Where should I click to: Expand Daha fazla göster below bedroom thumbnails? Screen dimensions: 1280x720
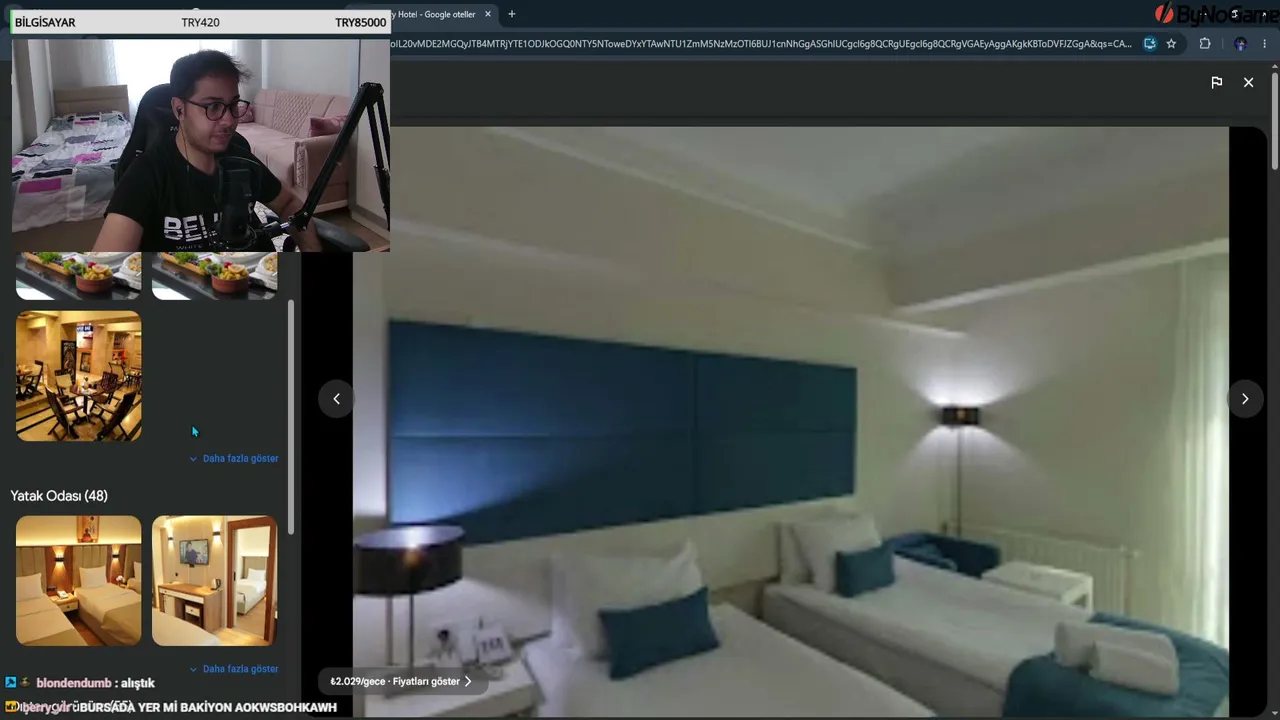point(234,669)
